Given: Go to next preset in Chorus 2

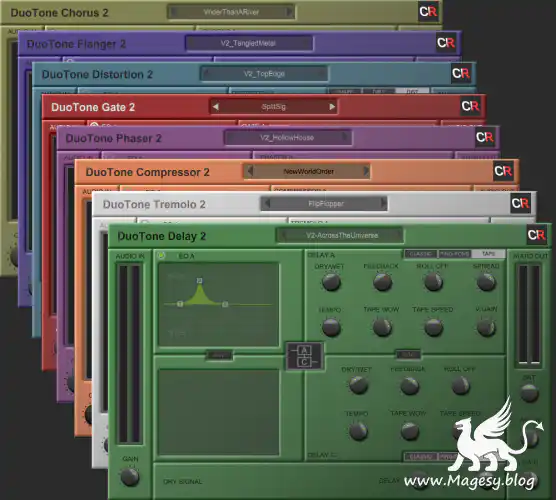Looking at the screenshot, I should [289, 12].
